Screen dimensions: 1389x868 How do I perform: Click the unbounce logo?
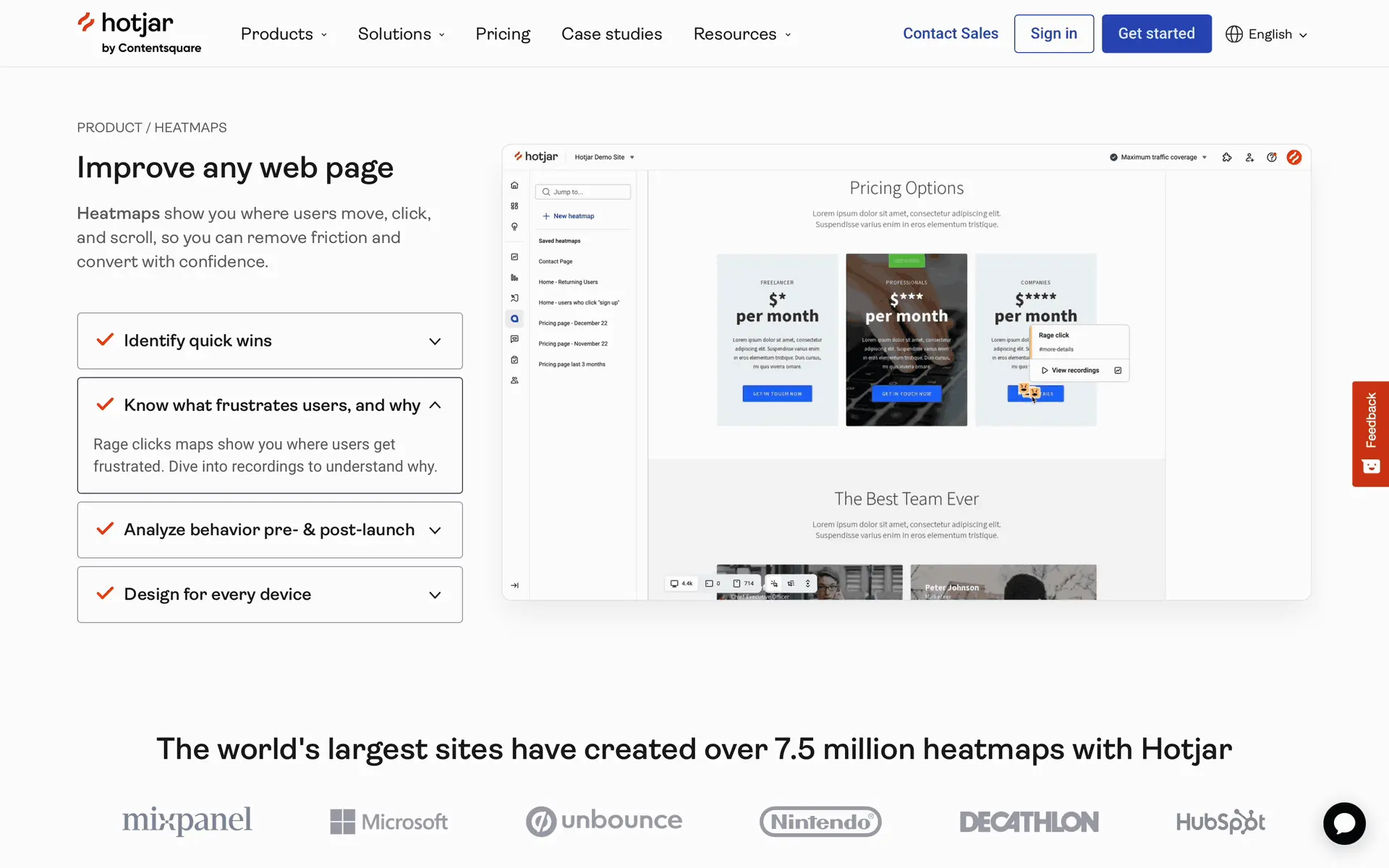point(603,821)
